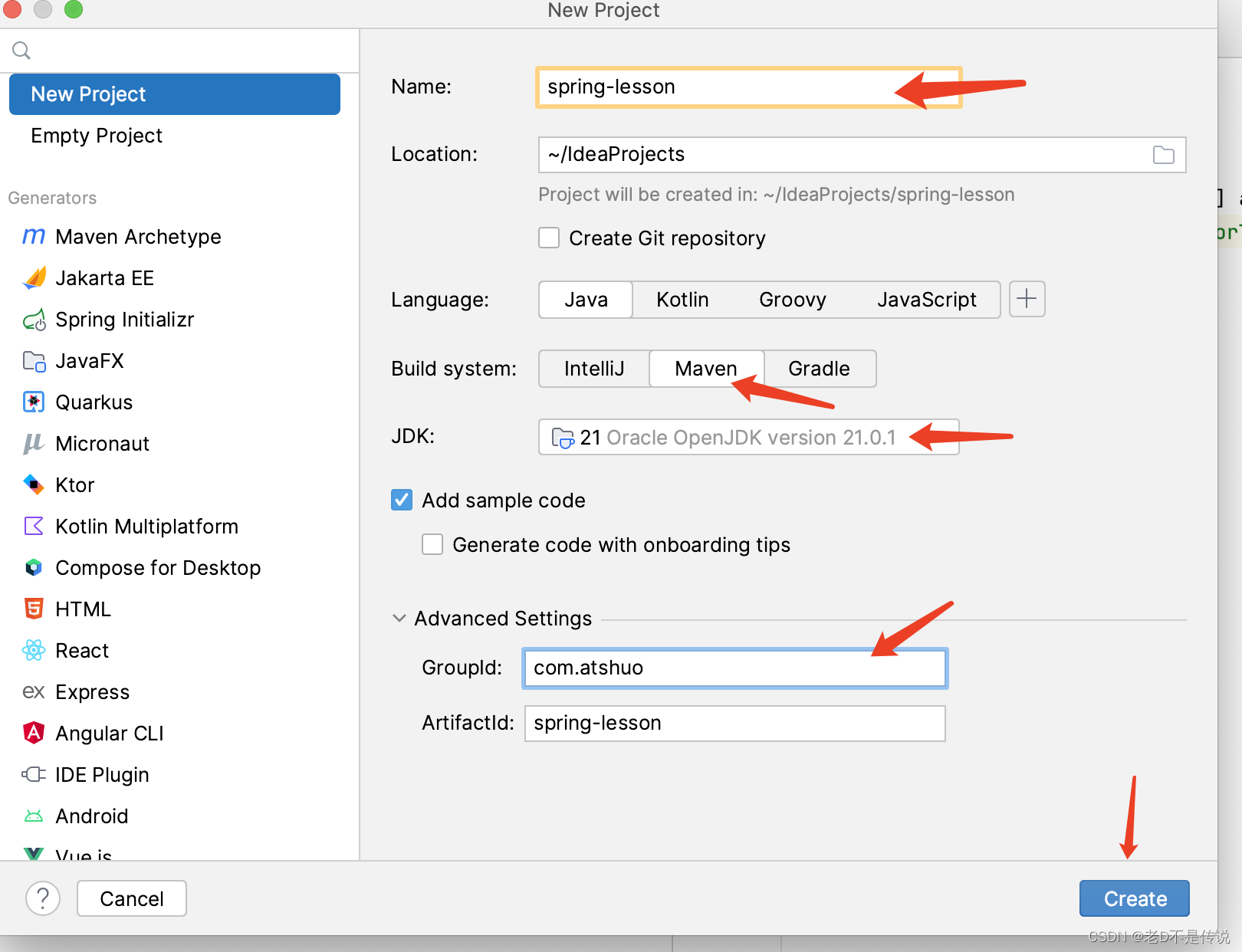The height and width of the screenshot is (952, 1242).
Task: Click the Kotlin Multiplatform icon
Action: 34,526
